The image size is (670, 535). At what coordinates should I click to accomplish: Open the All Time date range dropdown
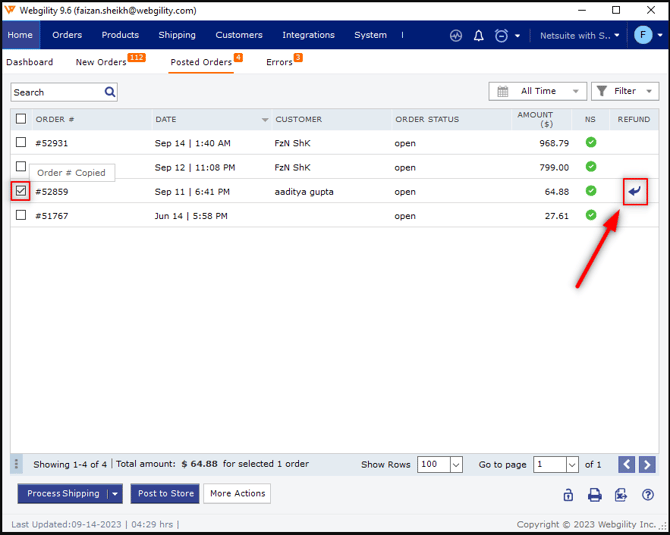click(x=537, y=91)
